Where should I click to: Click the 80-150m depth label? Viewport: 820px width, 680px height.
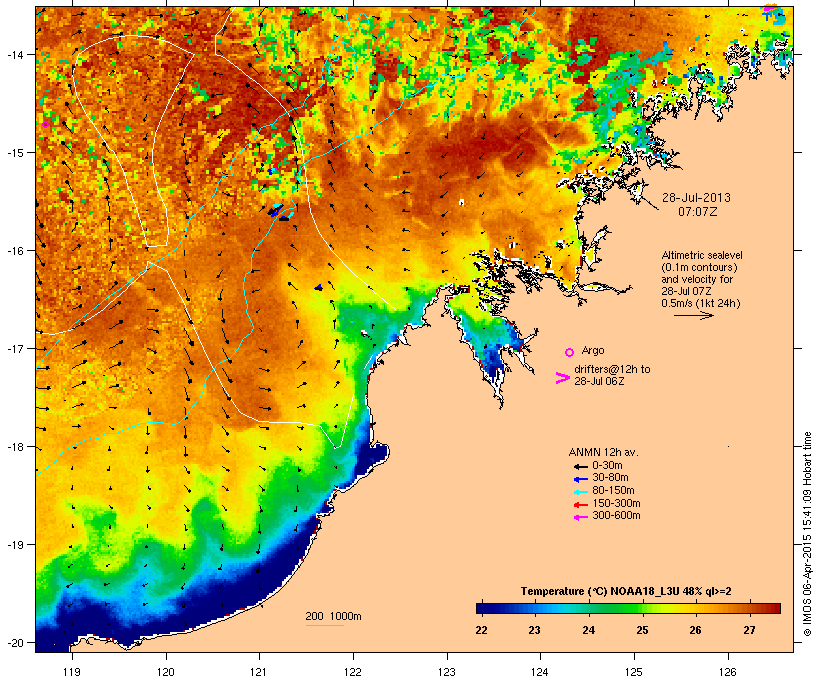click(x=613, y=491)
